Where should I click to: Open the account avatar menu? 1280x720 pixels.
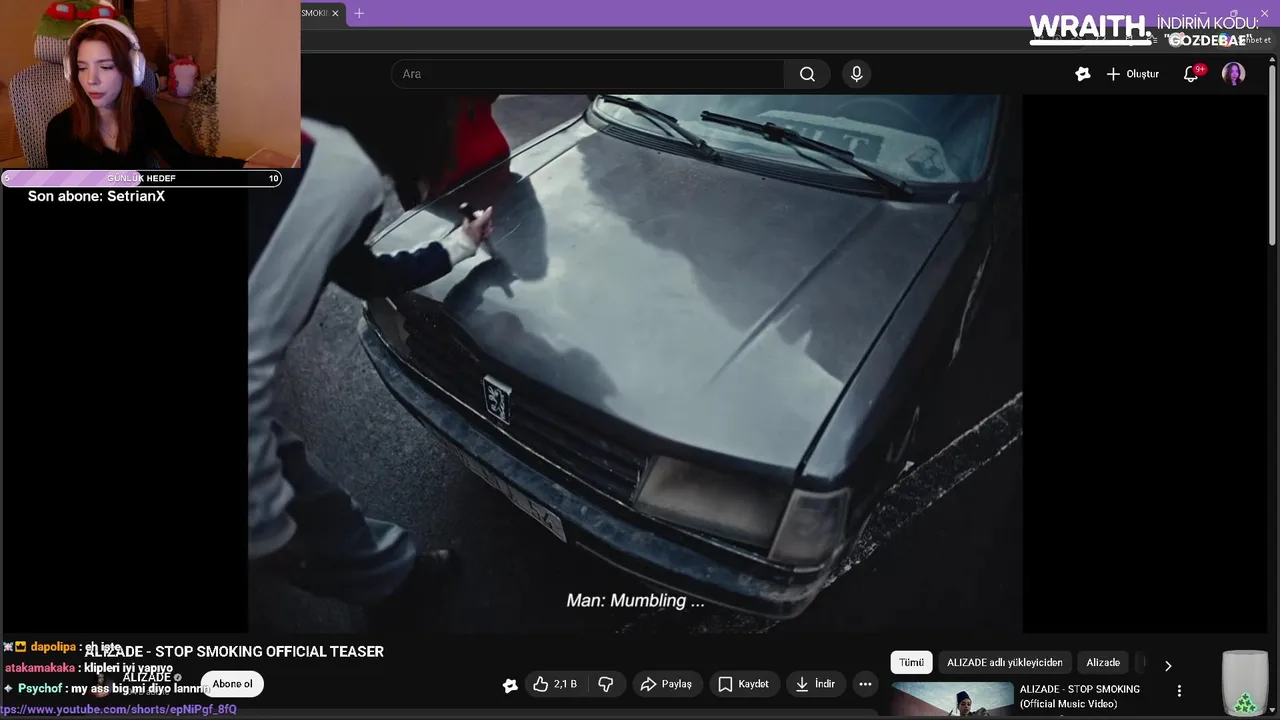1233,74
